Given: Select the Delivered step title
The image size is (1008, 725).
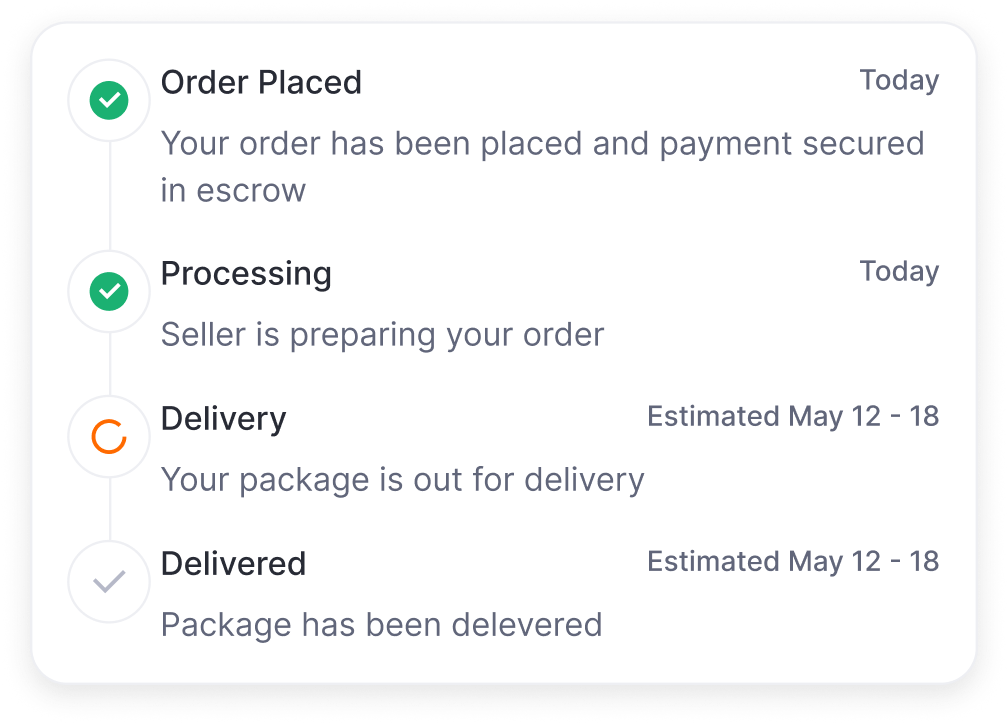Looking at the screenshot, I should (233, 563).
